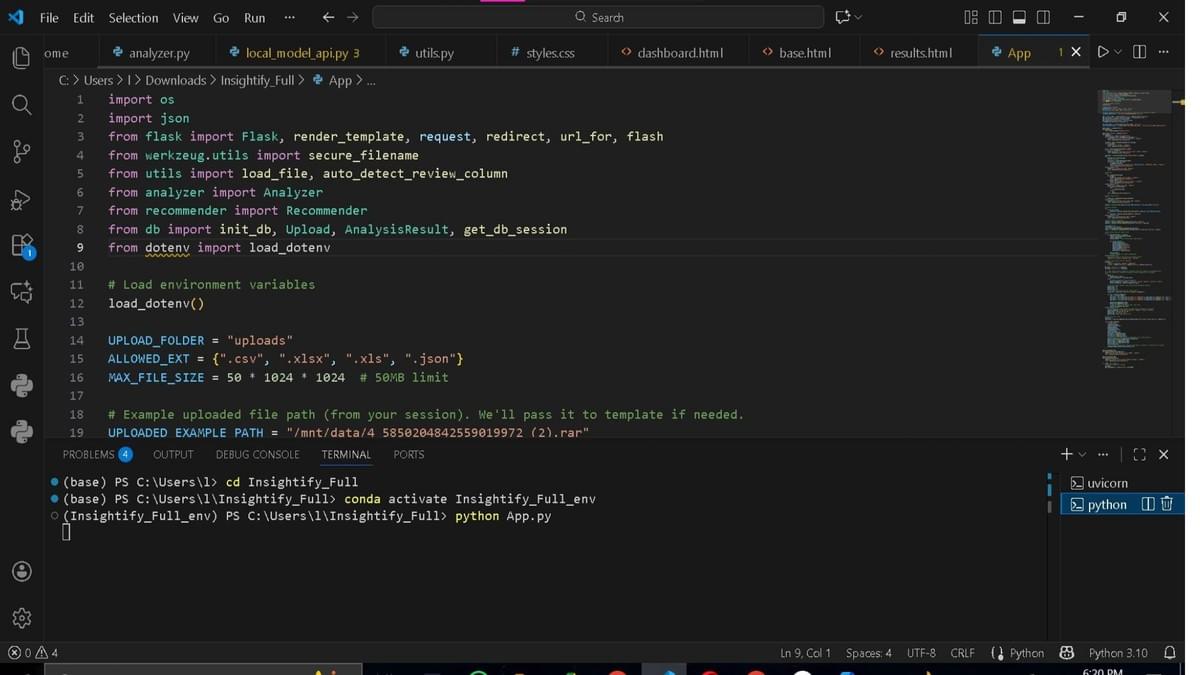The width and height of the screenshot is (1200, 675).
Task: Open the new terminal launch profile dropdown
Action: click(x=1083, y=455)
